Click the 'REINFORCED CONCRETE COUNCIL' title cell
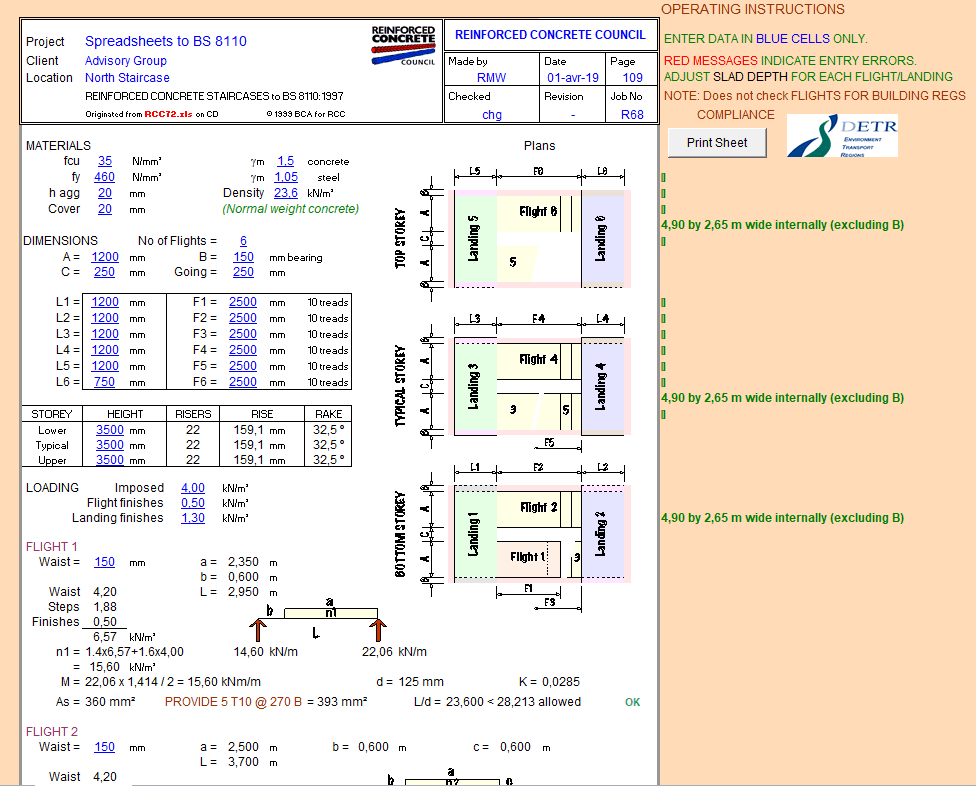The image size is (976, 786). [550, 35]
